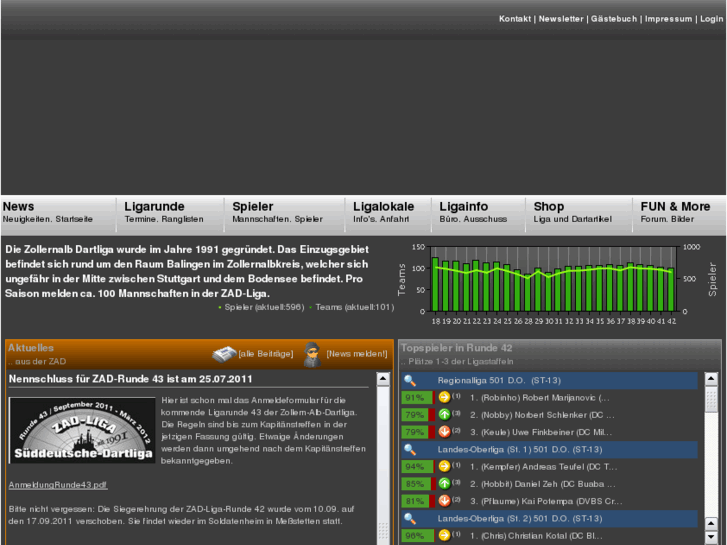Click green up arrow beside Daniel Zeh
Viewport: 727px width, 545px height.
coord(444,484)
